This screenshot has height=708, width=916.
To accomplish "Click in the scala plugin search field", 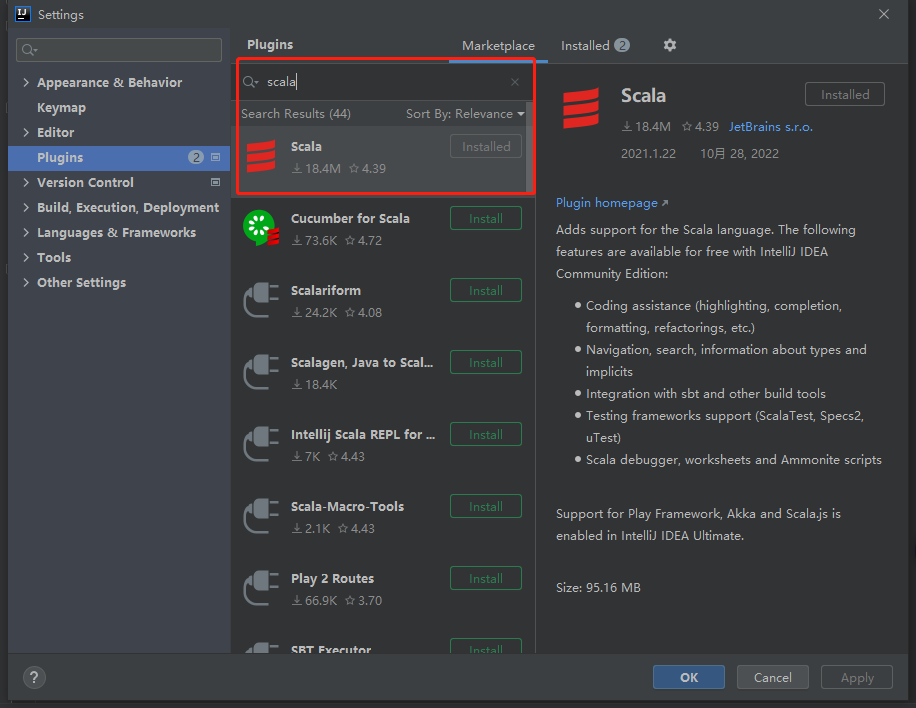I will pyautogui.click(x=380, y=82).
